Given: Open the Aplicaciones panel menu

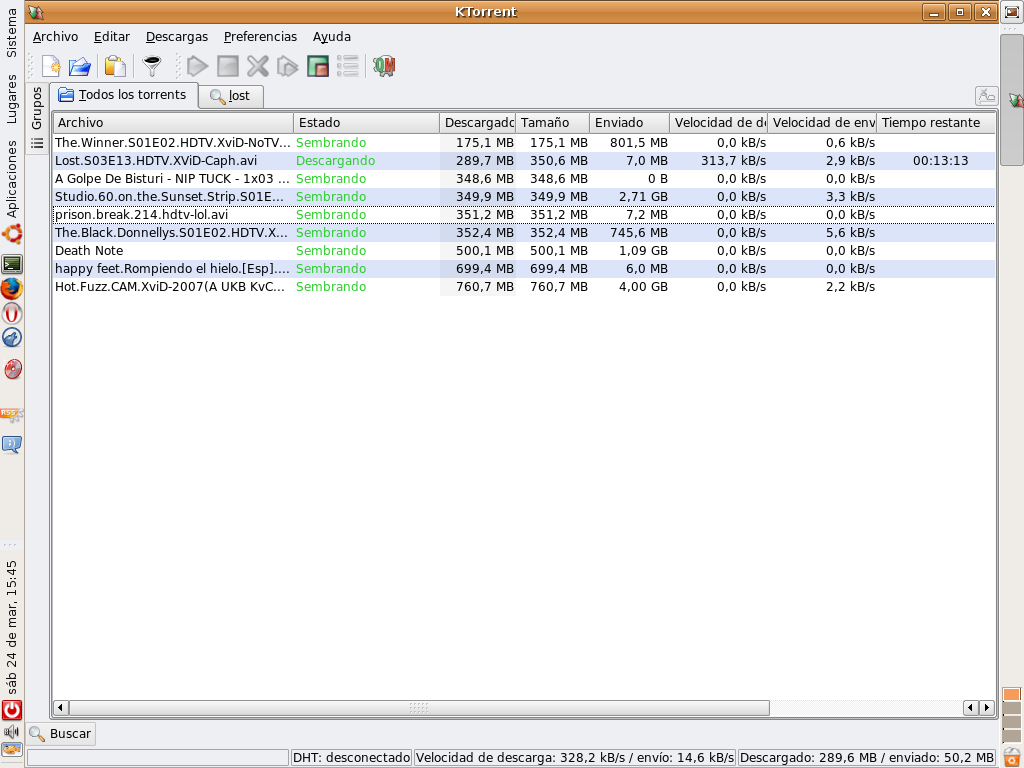Looking at the screenshot, I should tap(12, 178).
